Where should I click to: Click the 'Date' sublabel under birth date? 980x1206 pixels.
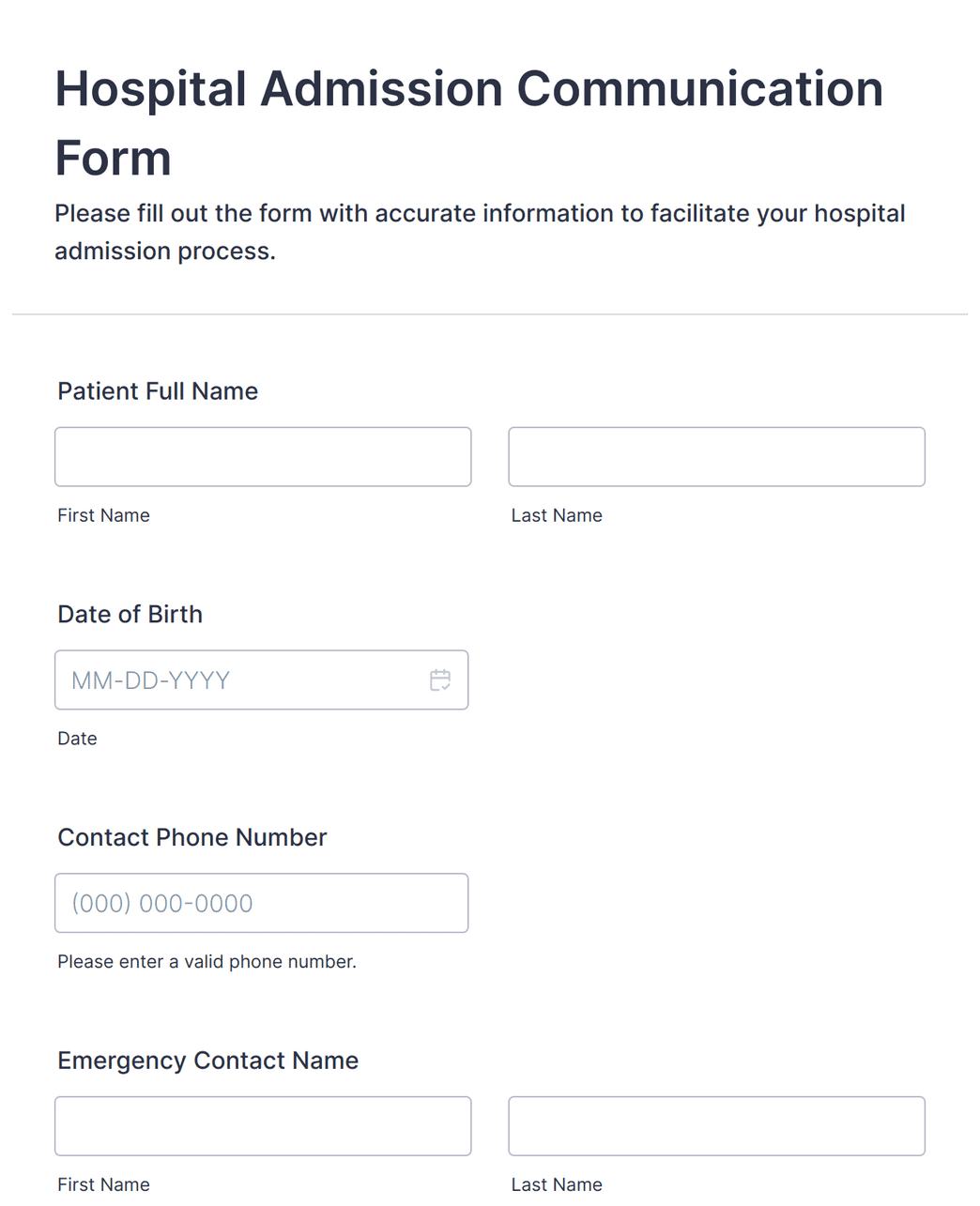click(77, 739)
